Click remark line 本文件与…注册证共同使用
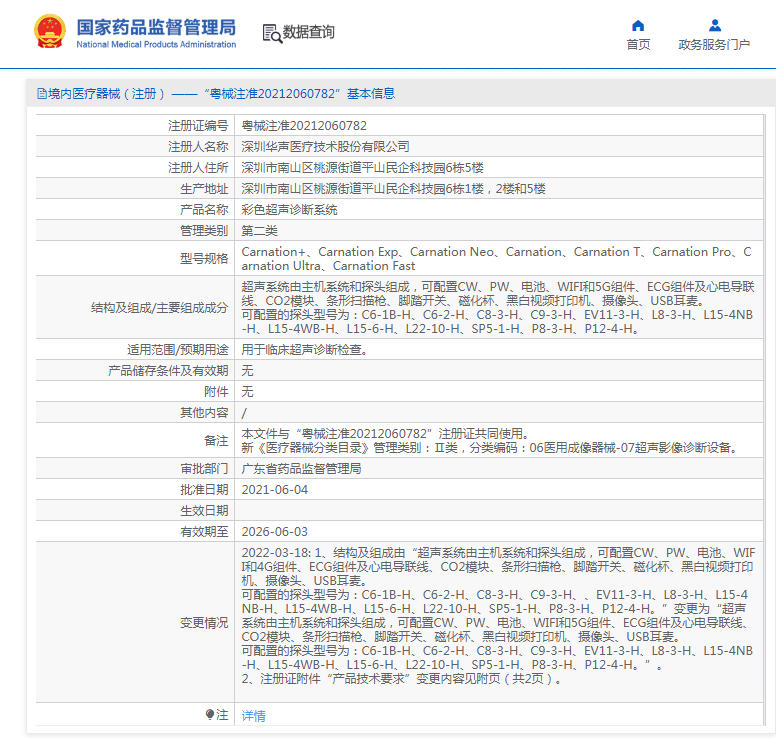776x738 pixels. [387, 434]
